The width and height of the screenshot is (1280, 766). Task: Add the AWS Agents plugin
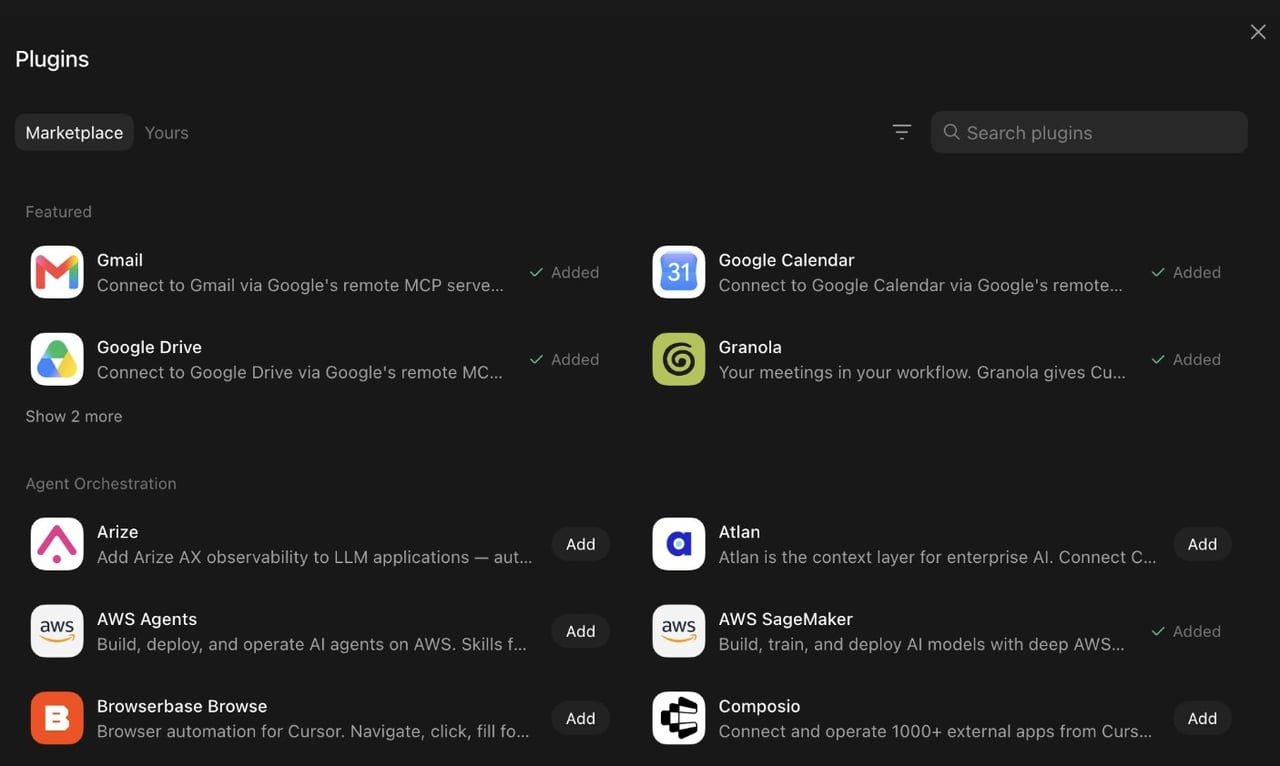click(x=581, y=631)
